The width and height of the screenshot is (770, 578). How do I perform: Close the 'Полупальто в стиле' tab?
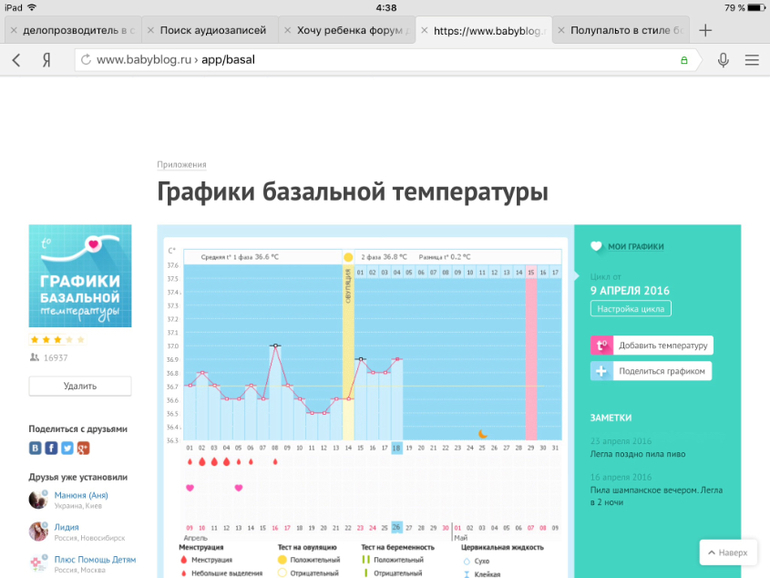[562, 30]
